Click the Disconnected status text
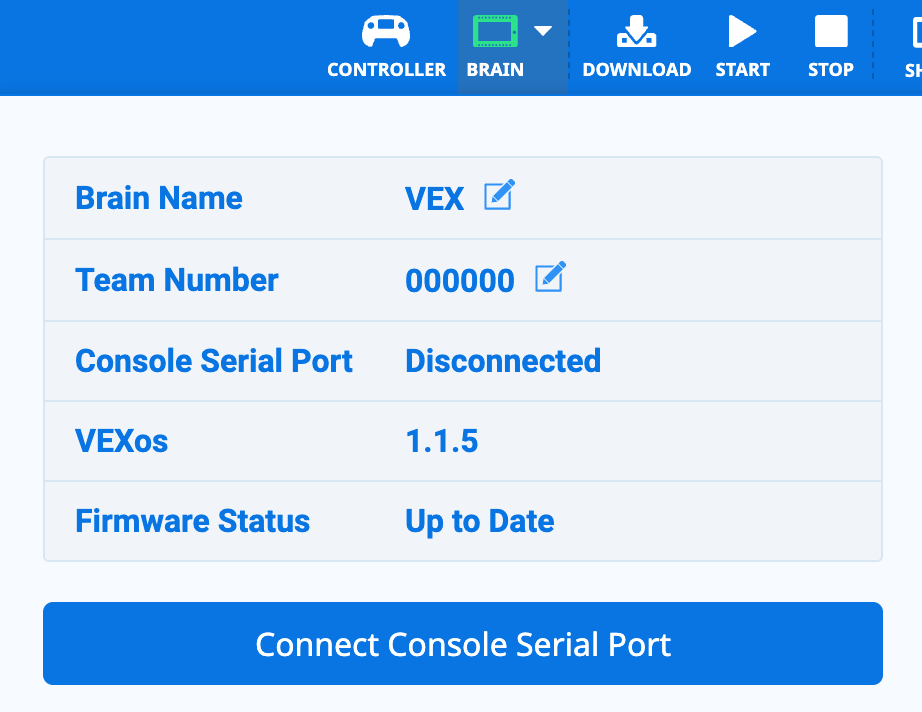Image resolution: width=922 pixels, height=712 pixels. click(x=502, y=360)
